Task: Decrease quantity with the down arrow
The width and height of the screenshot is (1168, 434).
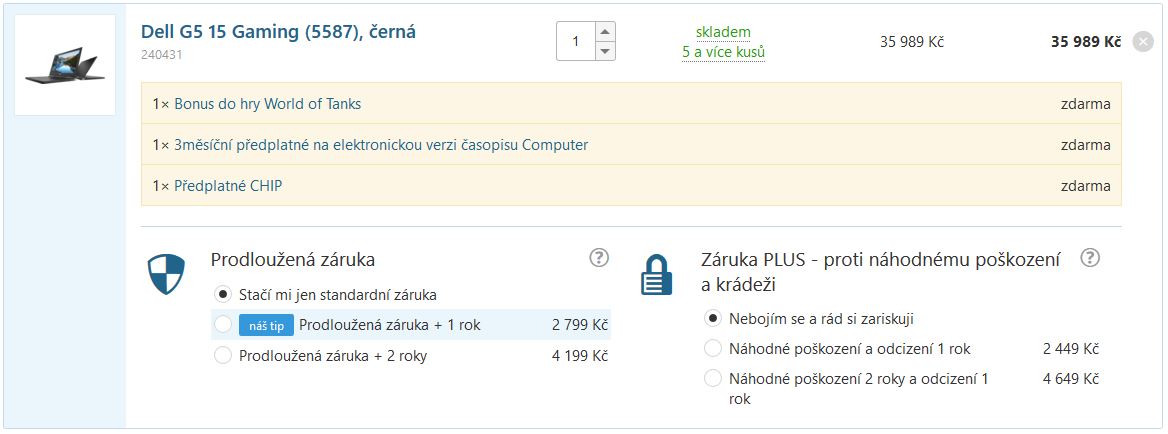Action: pyautogui.click(x=605, y=51)
